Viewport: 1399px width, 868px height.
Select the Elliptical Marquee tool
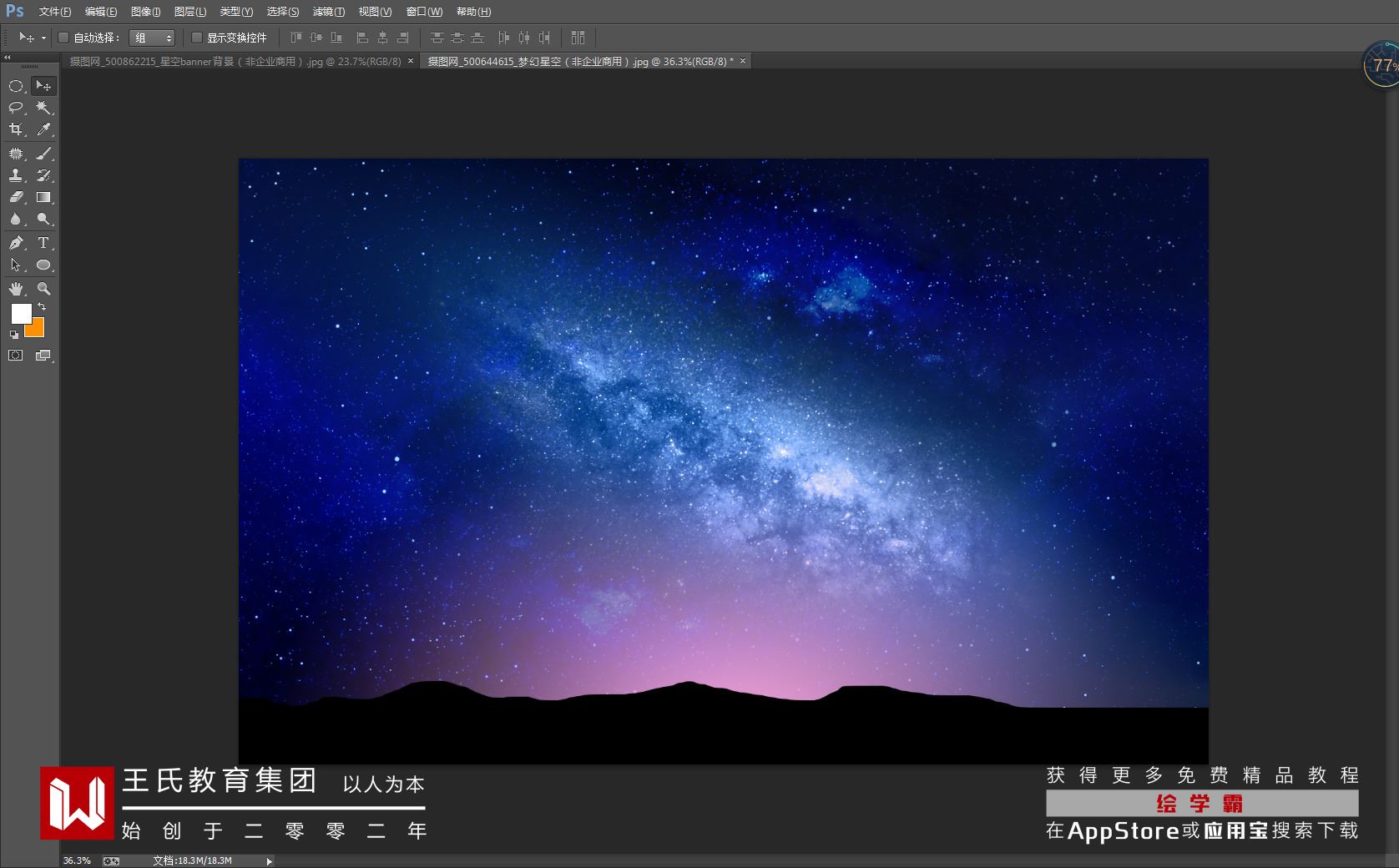tap(16, 86)
